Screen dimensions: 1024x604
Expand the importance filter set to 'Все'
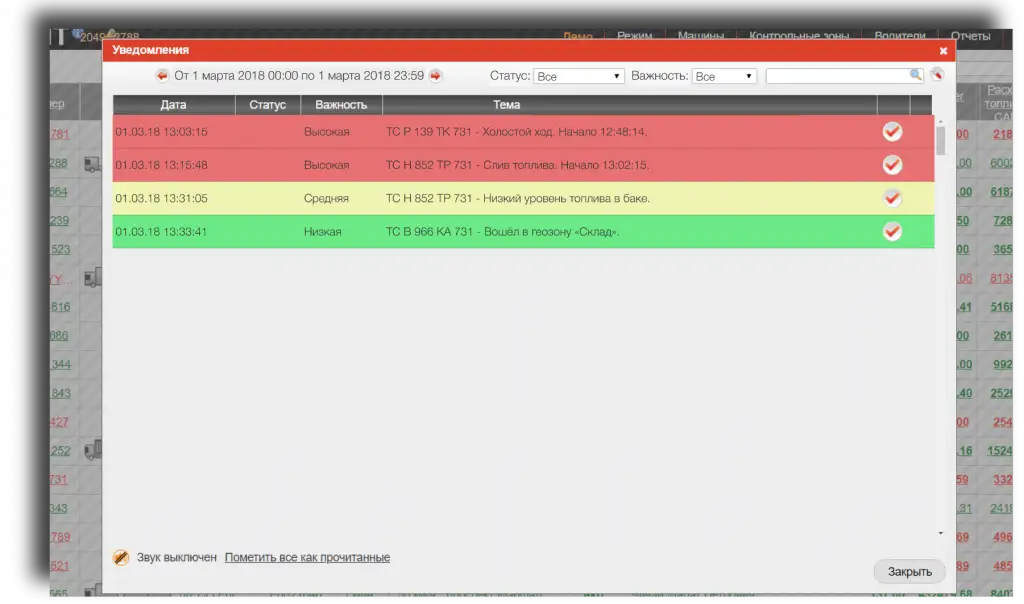click(x=724, y=74)
